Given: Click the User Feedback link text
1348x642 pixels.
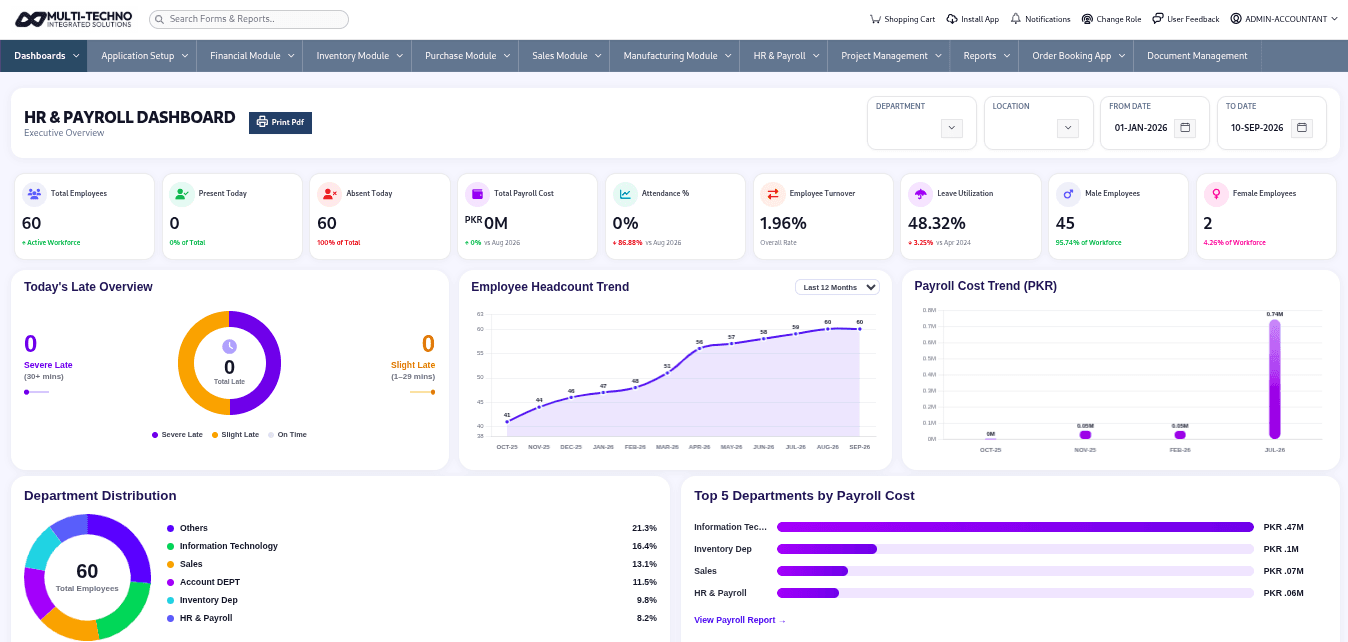Looking at the screenshot, I should click(x=1193, y=19).
